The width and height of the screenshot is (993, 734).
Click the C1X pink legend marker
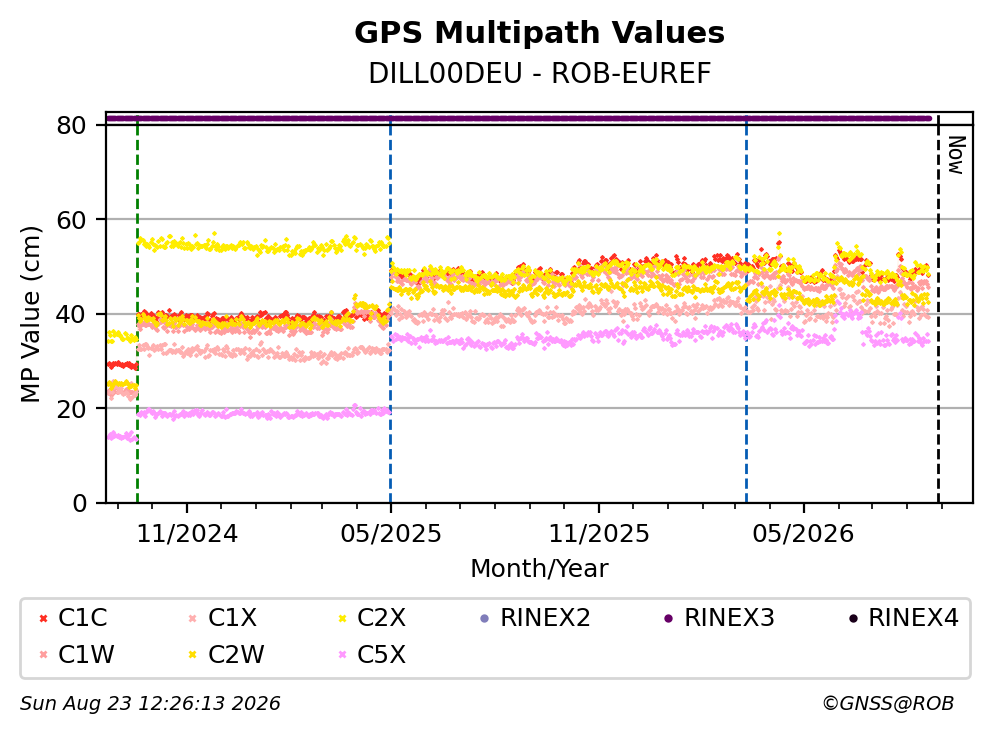click(193, 618)
